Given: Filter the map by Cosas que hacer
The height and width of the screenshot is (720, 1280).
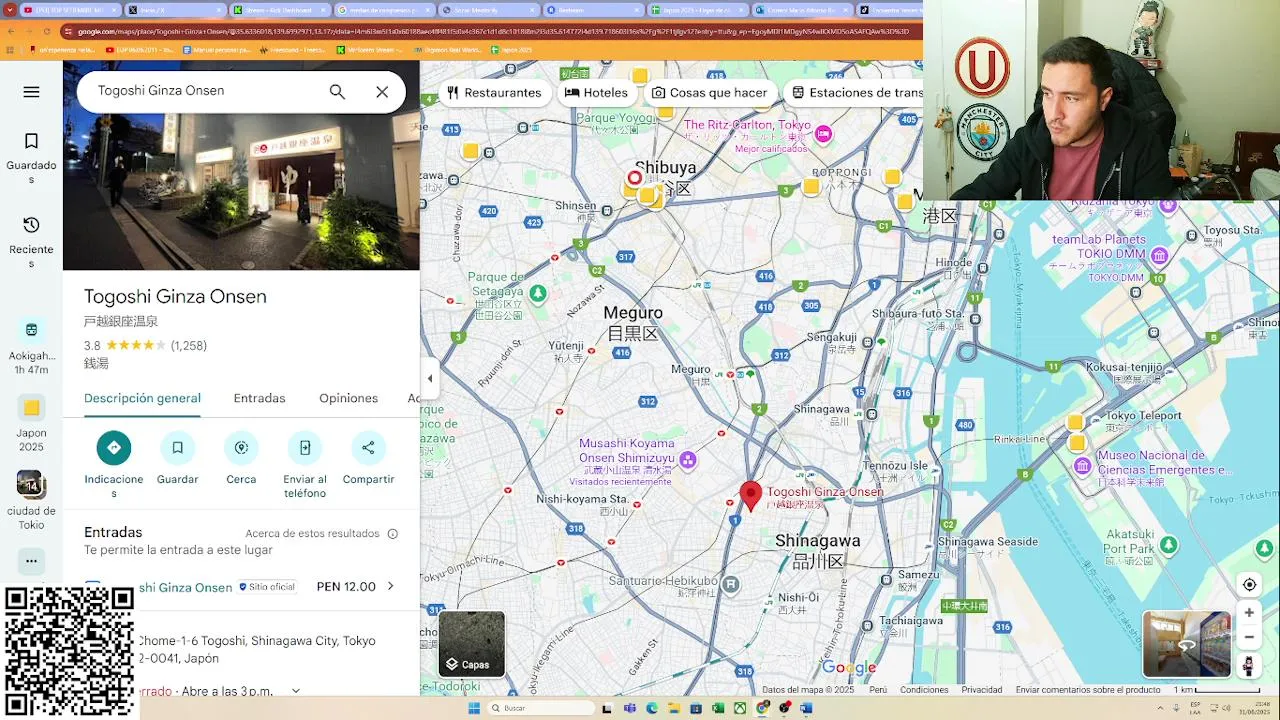Looking at the screenshot, I should [x=710, y=92].
